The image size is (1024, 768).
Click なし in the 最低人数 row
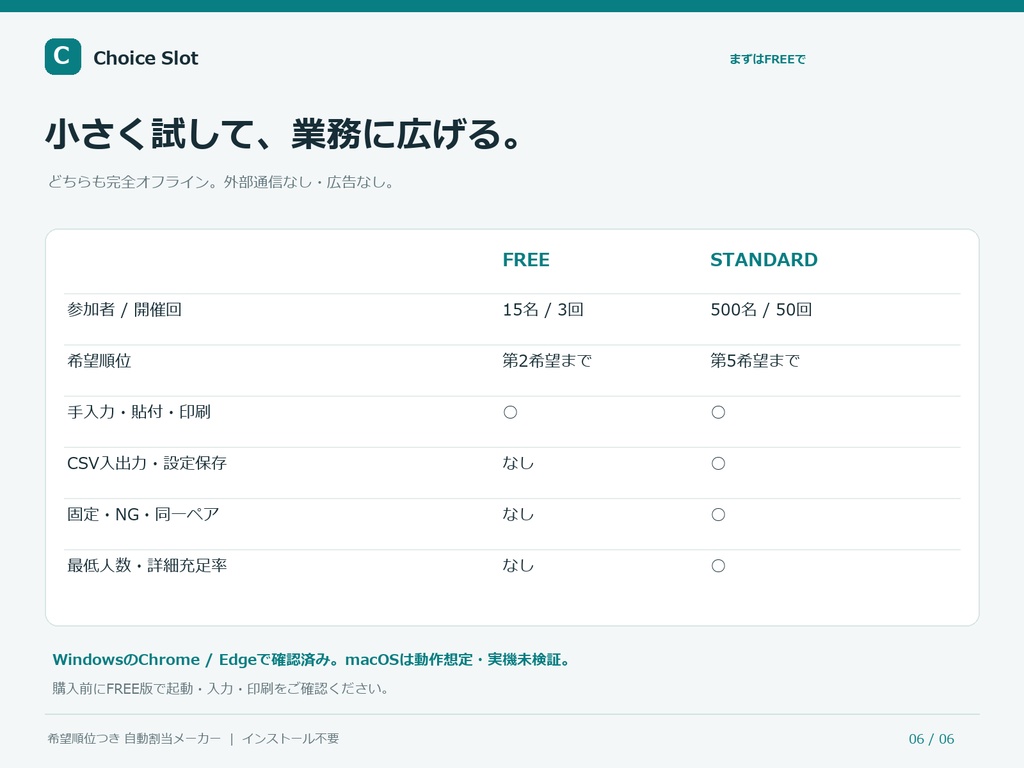coord(518,566)
